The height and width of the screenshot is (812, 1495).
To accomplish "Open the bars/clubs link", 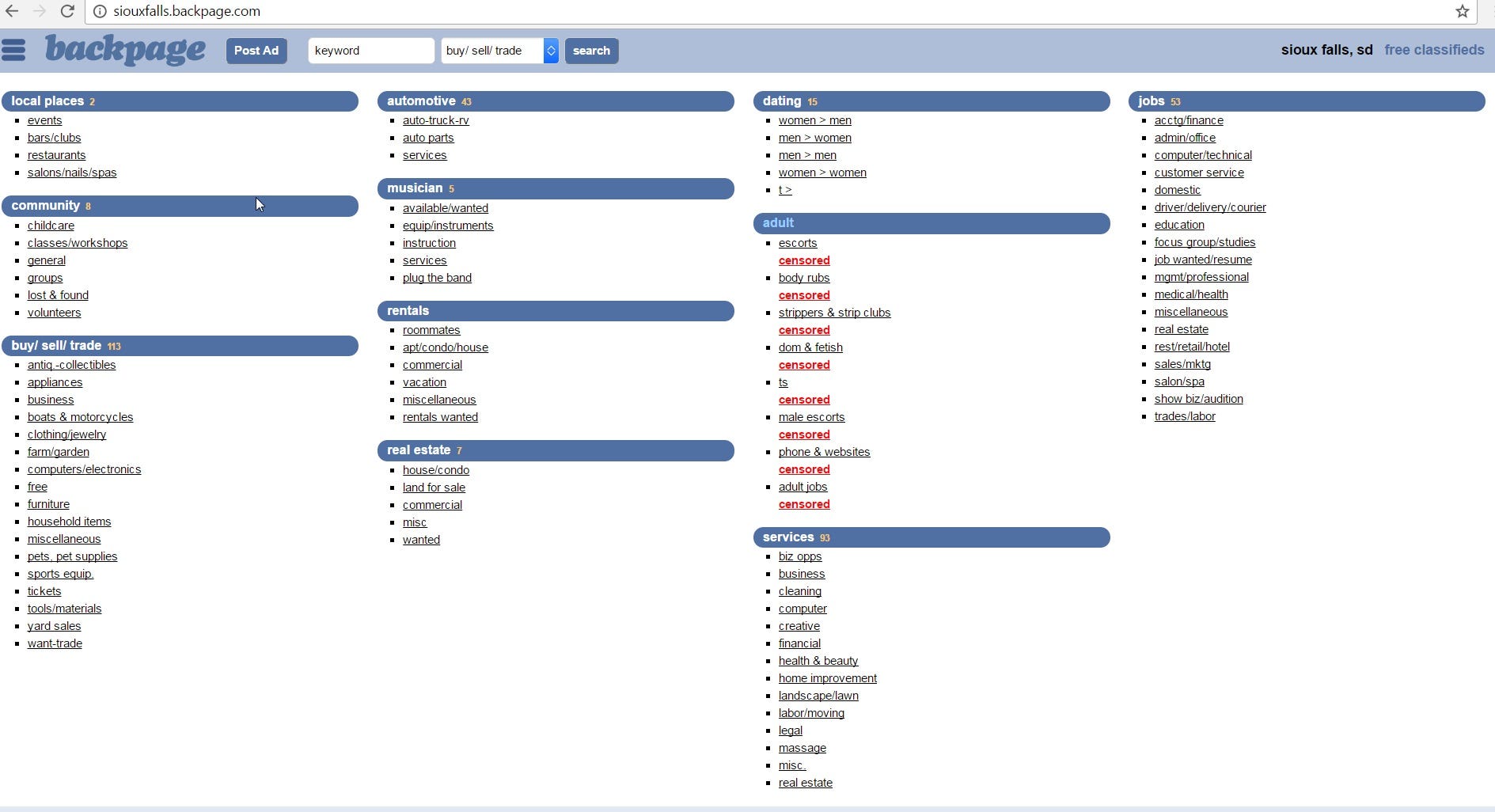I will 54,138.
